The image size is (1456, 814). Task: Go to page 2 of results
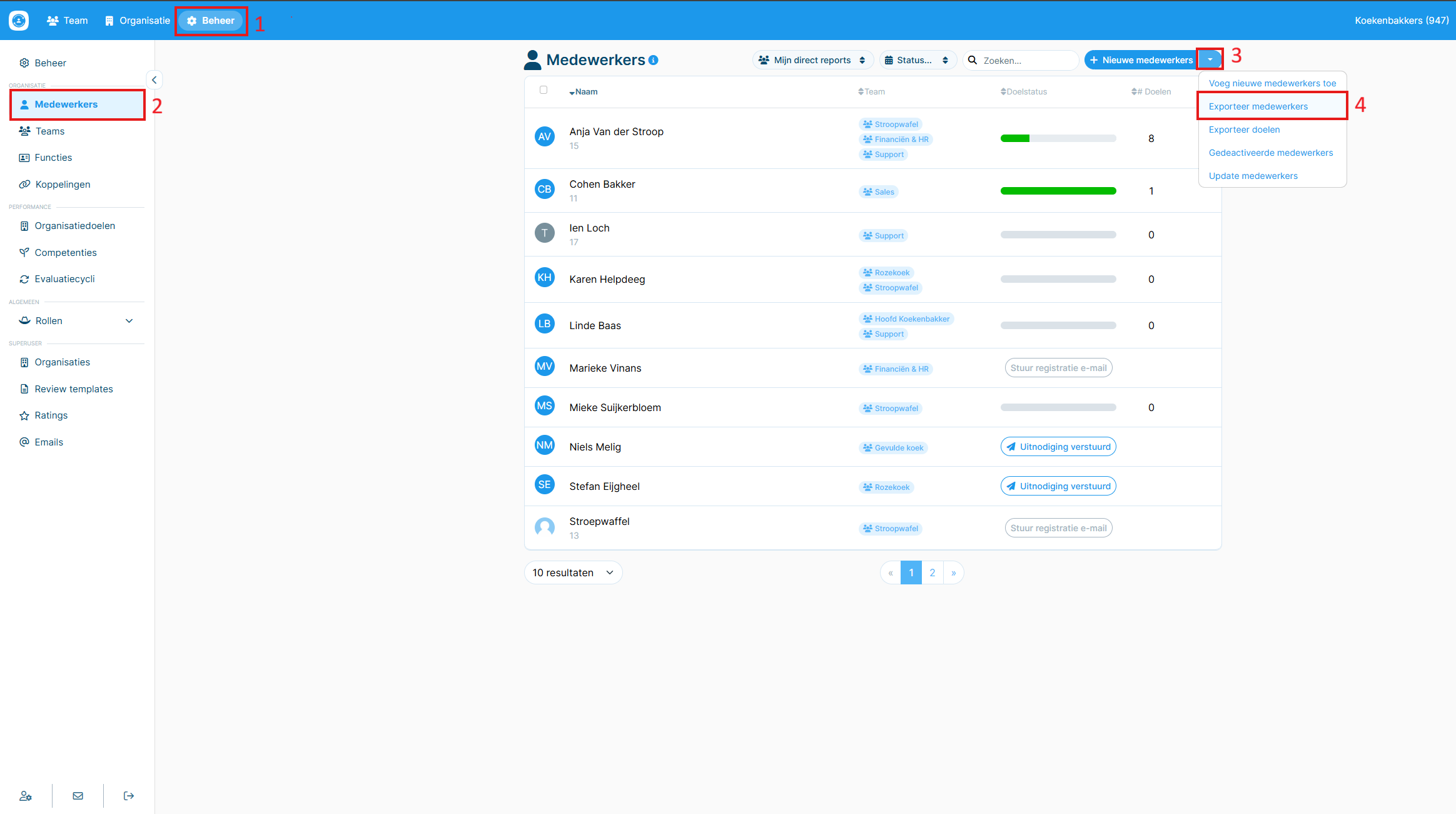click(x=932, y=572)
